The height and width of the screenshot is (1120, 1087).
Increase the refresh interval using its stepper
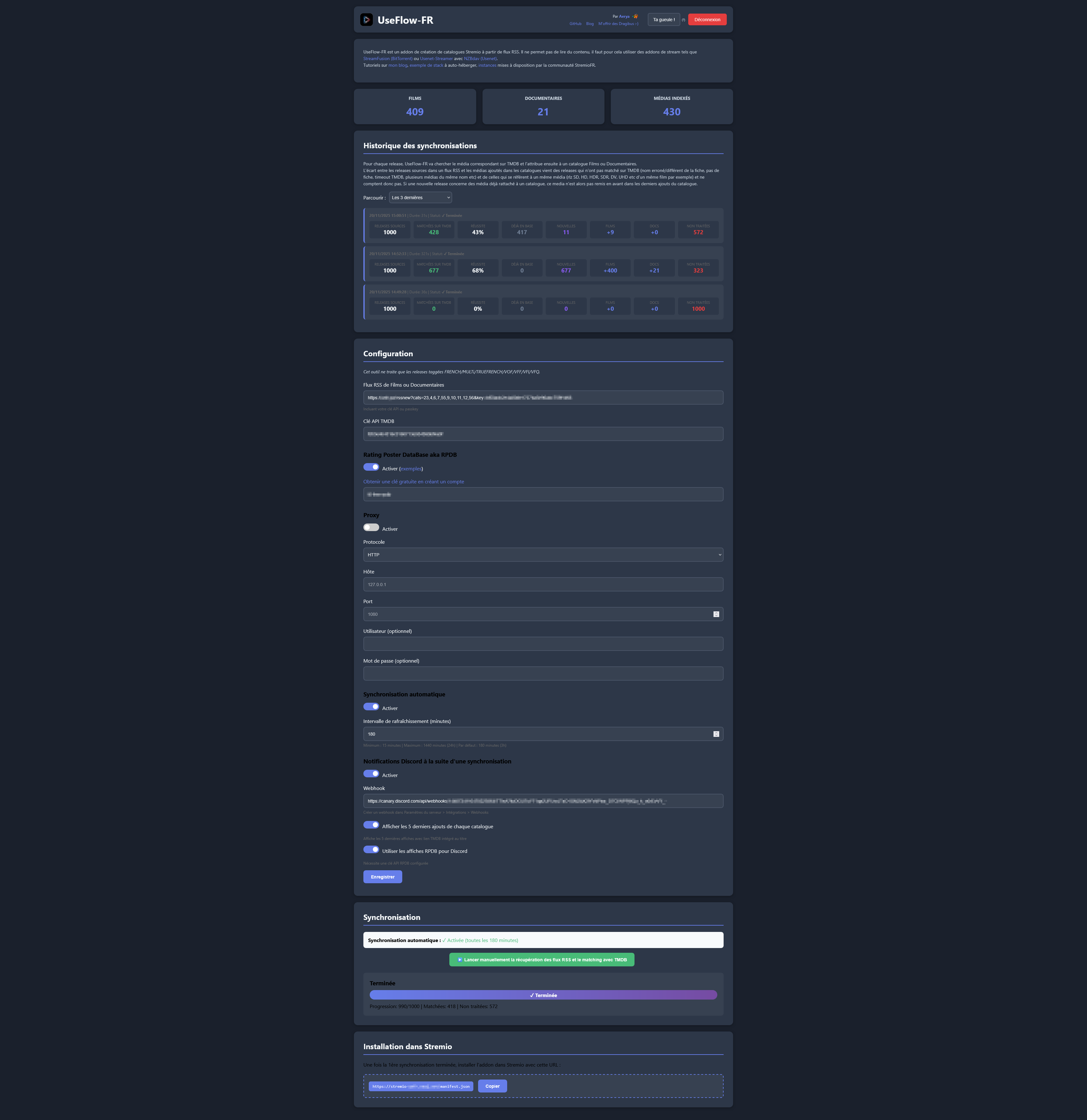tap(716, 732)
